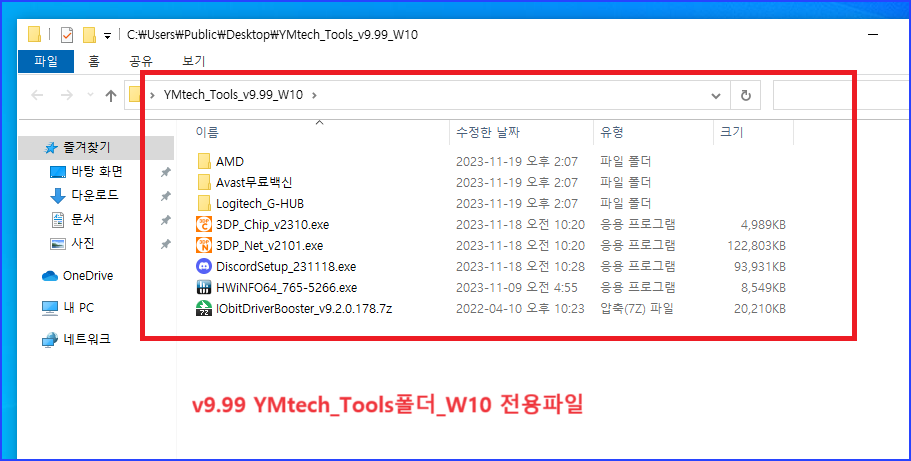Viewport: 911px width, 461px height.
Task: Click the search box field
Action: point(841,95)
